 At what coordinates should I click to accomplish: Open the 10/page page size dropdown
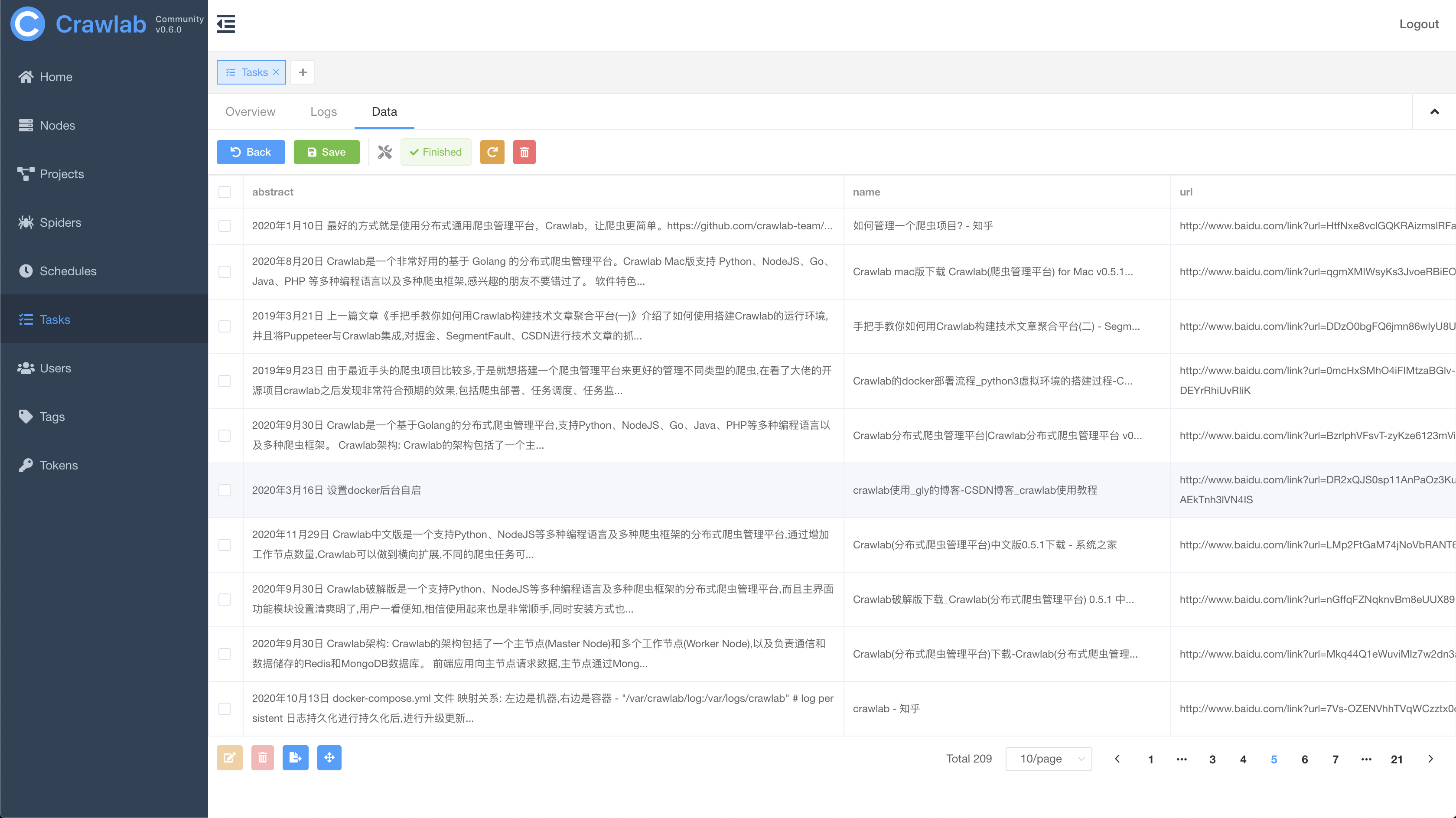pos(1049,759)
